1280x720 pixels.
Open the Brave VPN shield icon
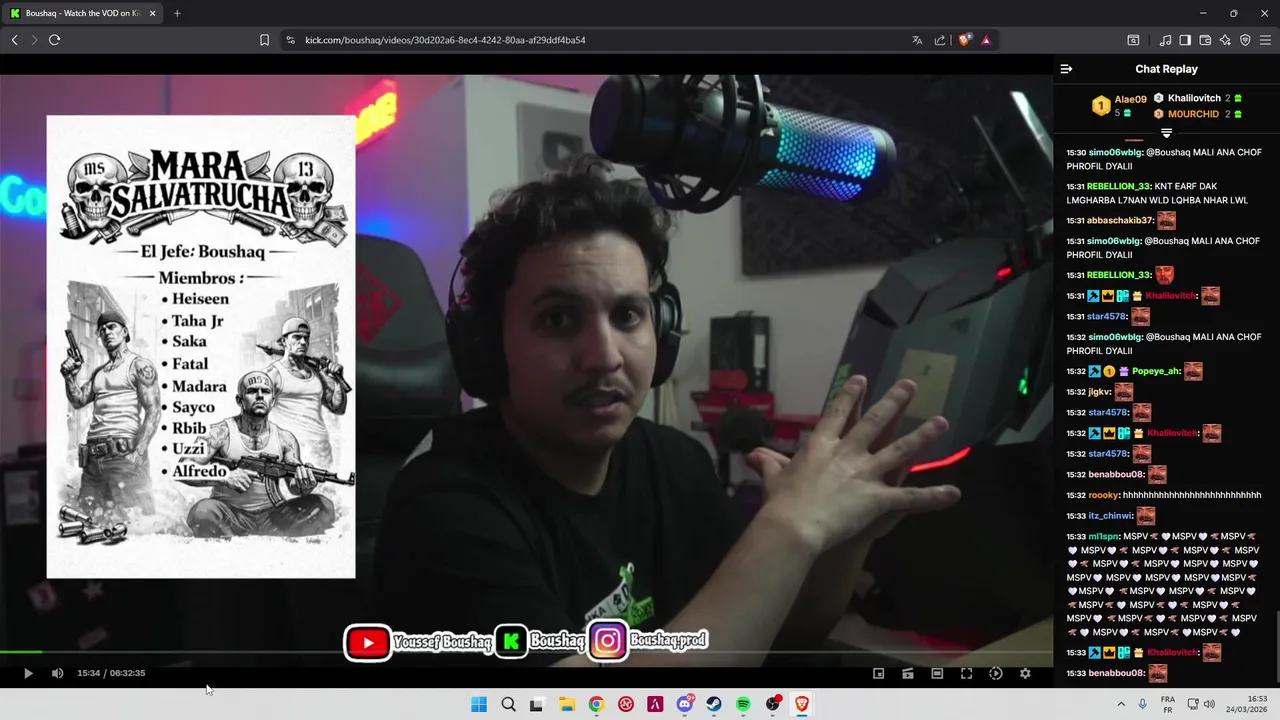(1245, 40)
